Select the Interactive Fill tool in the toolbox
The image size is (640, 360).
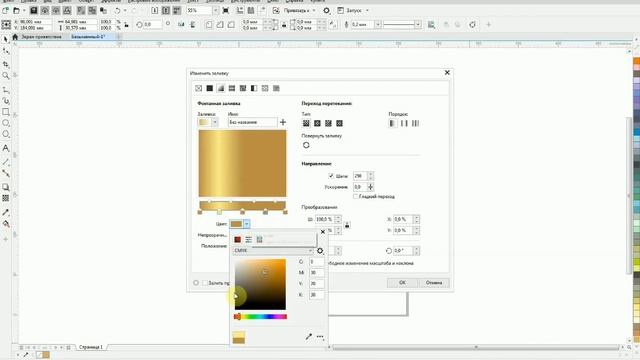point(6,224)
